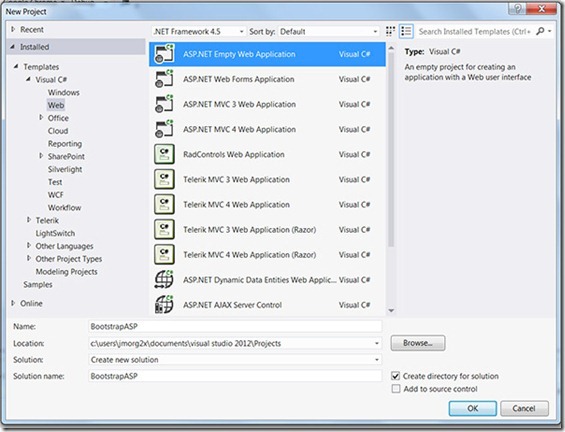Select the Cloud category
The image size is (565, 432).
58,131
